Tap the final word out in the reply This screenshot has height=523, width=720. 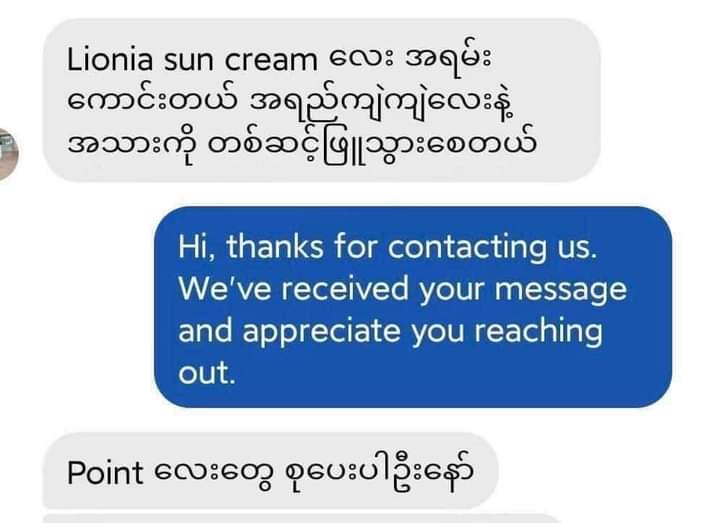click(x=207, y=372)
